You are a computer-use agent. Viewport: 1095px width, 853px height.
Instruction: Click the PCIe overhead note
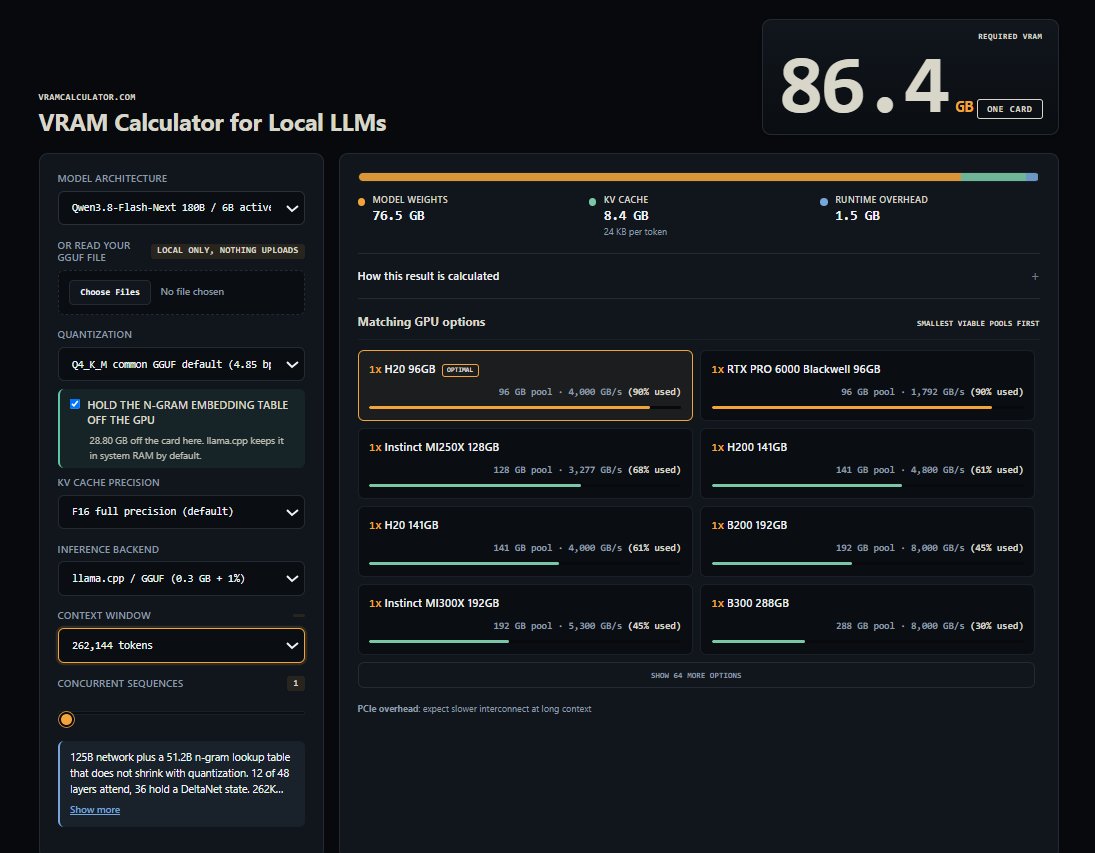pos(474,709)
